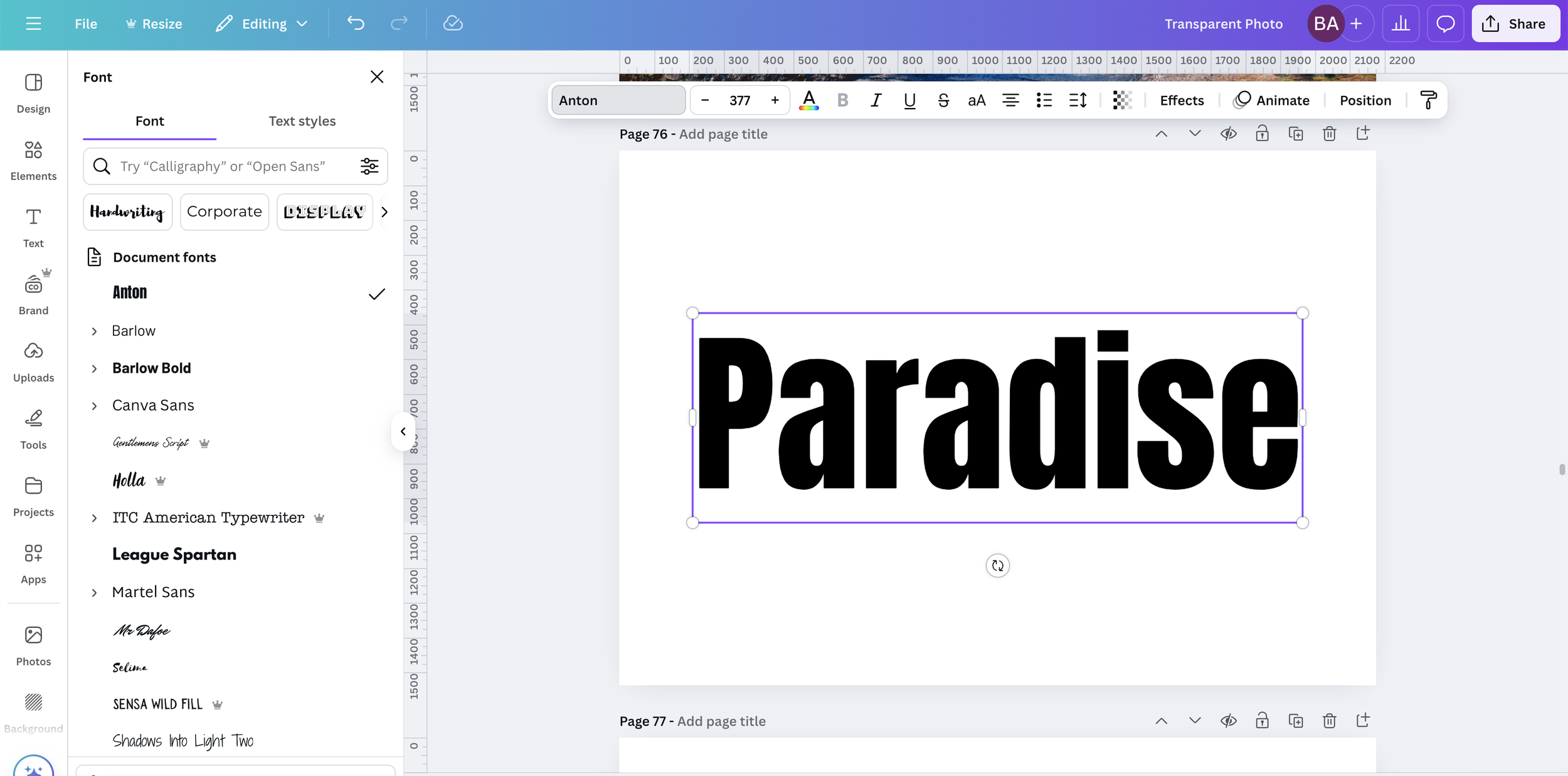The image size is (1568, 776).
Task: Hide Page 76 with eye icon
Action: (x=1228, y=134)
